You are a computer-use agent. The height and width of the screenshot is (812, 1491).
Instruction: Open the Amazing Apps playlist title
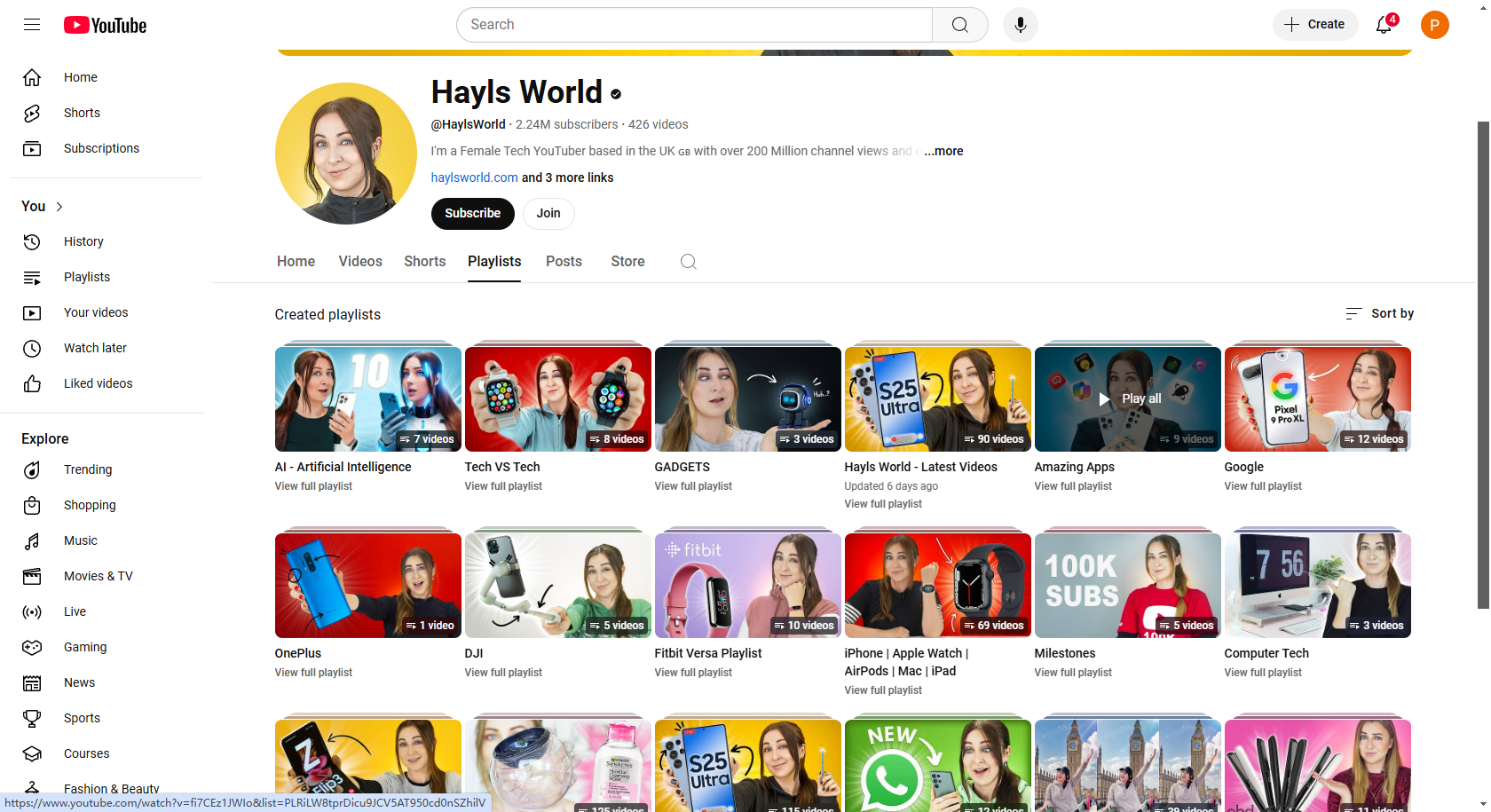[x=1075, y=467]
